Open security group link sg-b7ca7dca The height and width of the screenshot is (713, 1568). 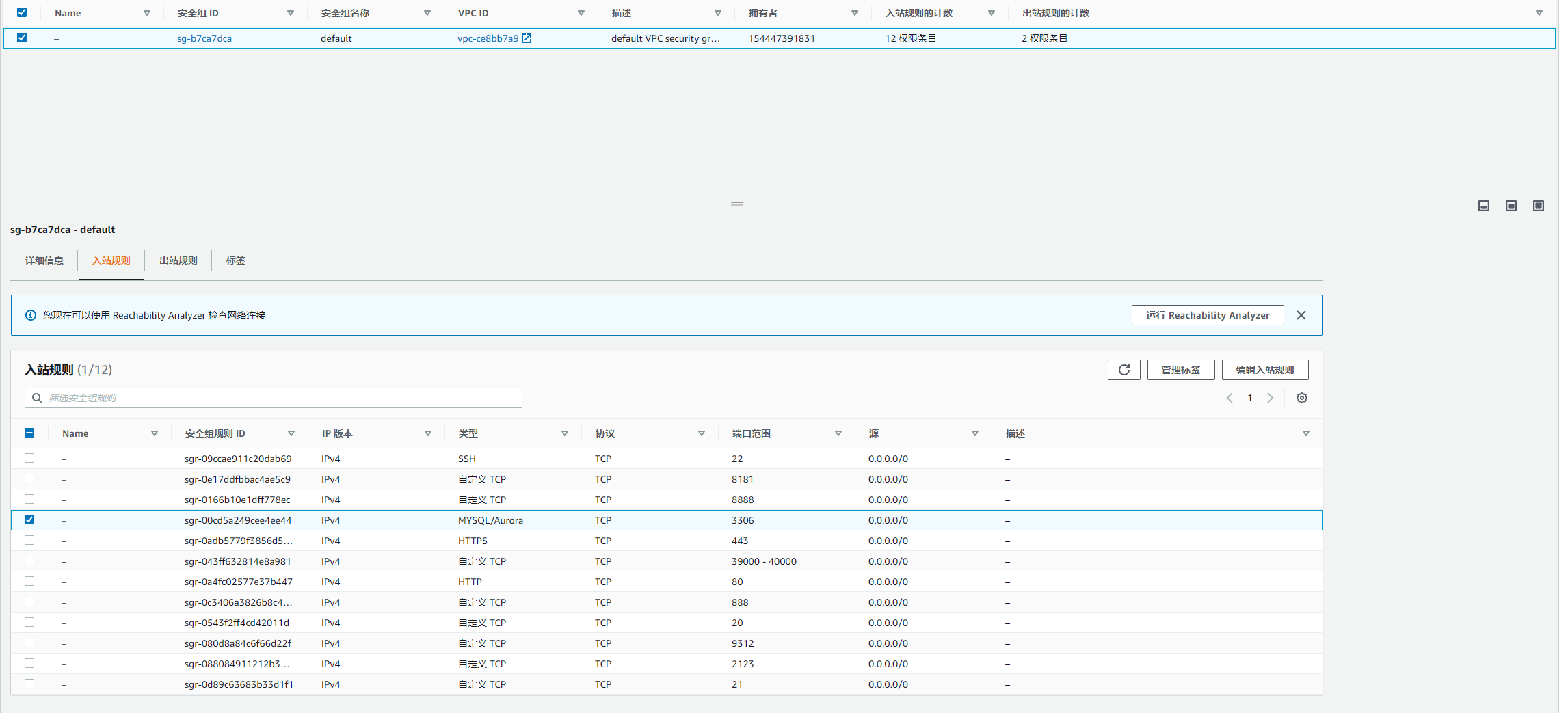(x=204, y=38)
